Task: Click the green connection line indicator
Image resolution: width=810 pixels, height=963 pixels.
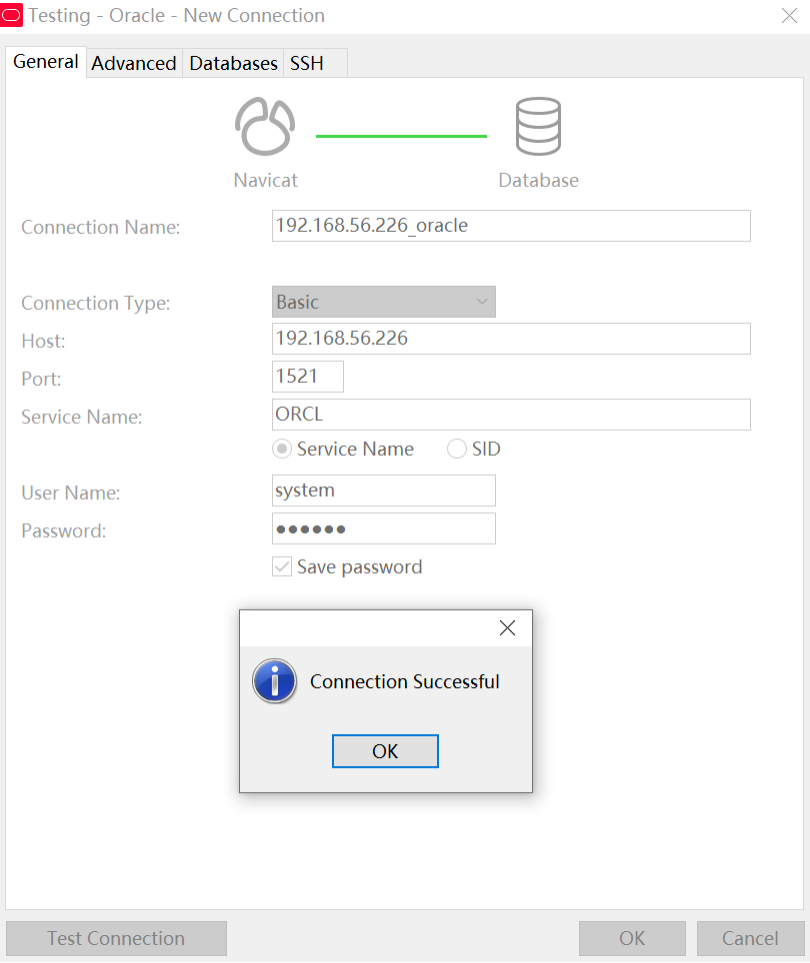Action: point(401,136)
